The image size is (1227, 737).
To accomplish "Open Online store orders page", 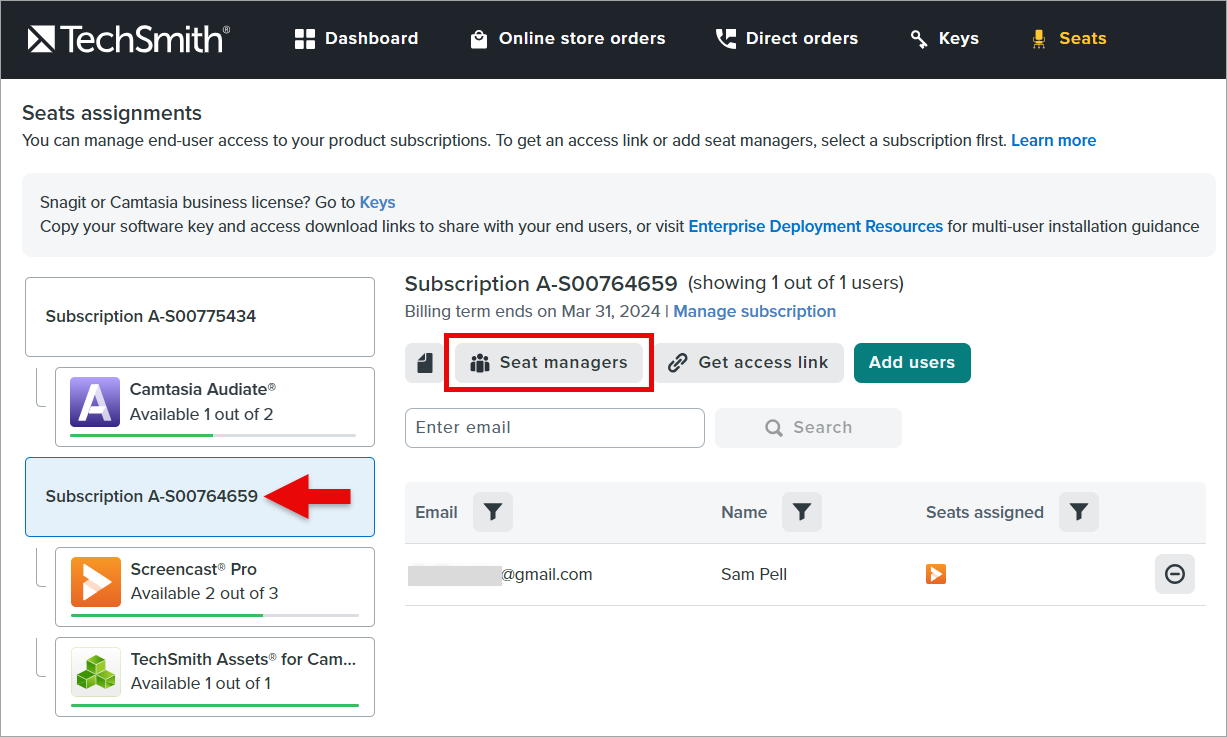I will click(x=568, y=39).
